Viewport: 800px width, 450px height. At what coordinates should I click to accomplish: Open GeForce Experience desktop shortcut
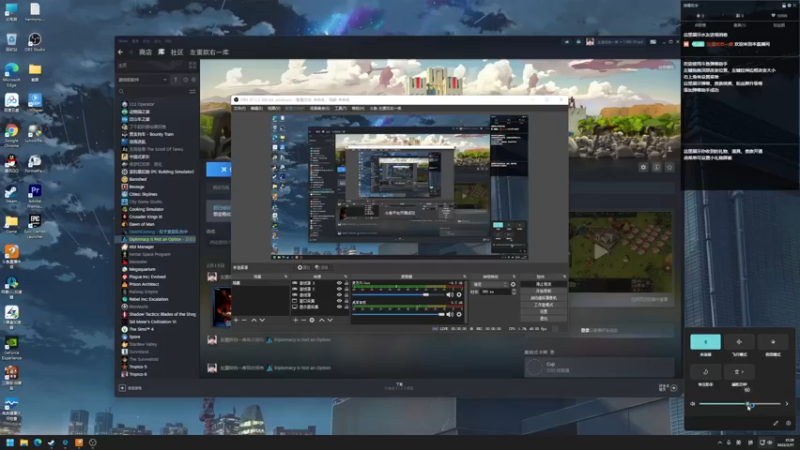click(11, 348)
